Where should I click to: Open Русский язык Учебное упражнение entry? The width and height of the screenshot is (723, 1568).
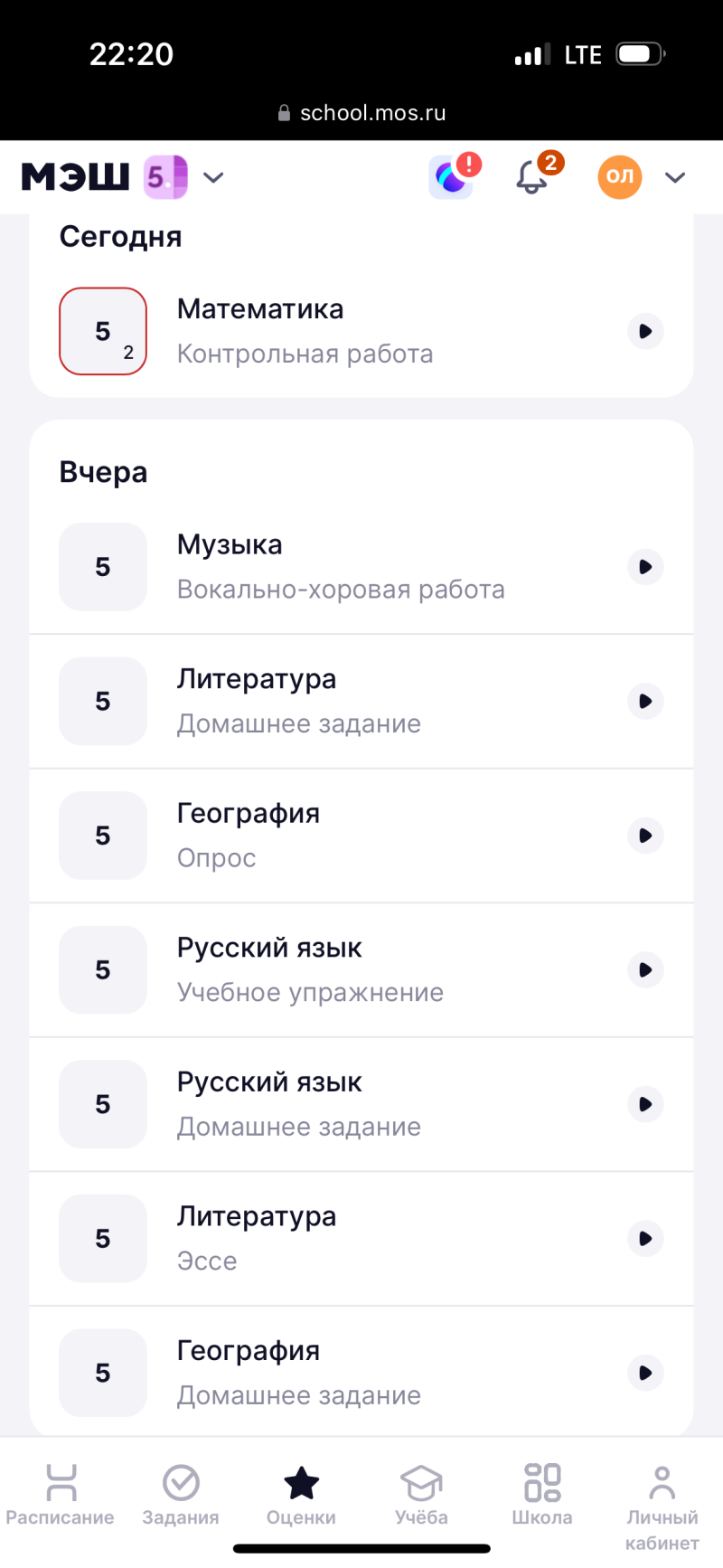[361, 969]
